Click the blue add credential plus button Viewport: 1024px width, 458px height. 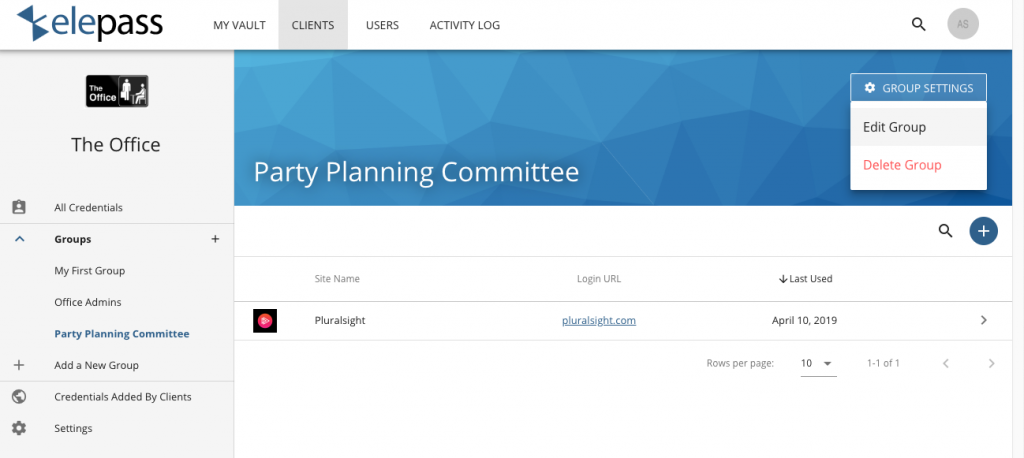click(x=983, y=231)
